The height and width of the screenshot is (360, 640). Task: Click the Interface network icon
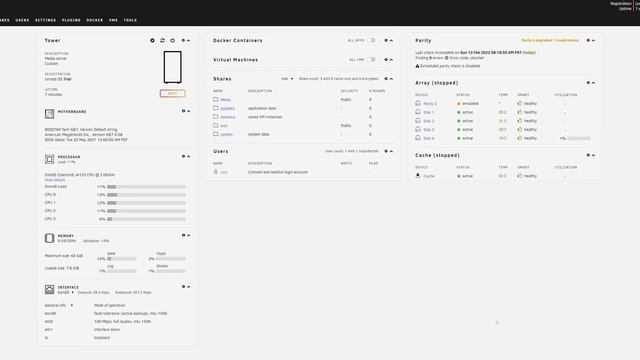[49, 289]
